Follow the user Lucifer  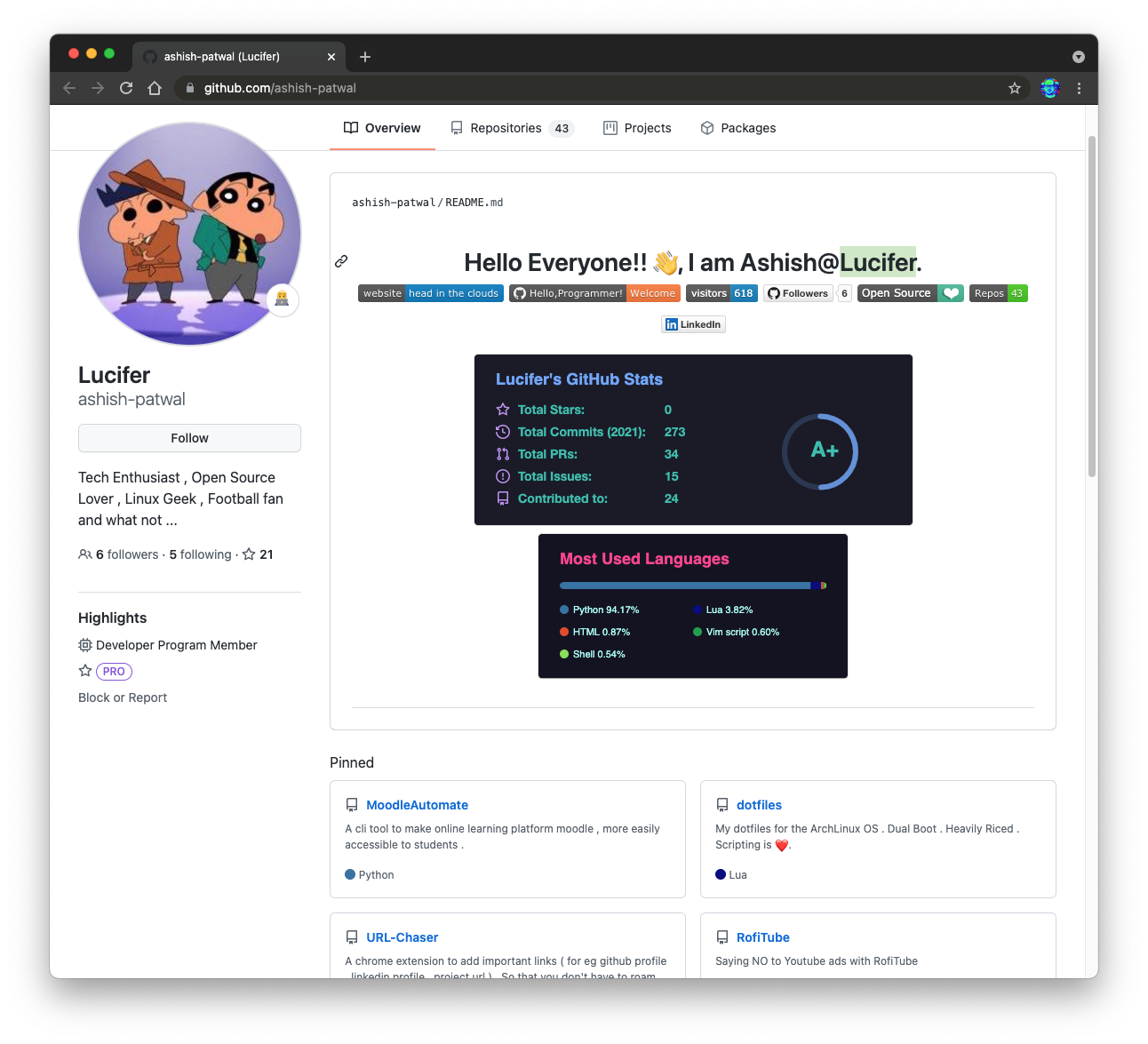point(189,438)
